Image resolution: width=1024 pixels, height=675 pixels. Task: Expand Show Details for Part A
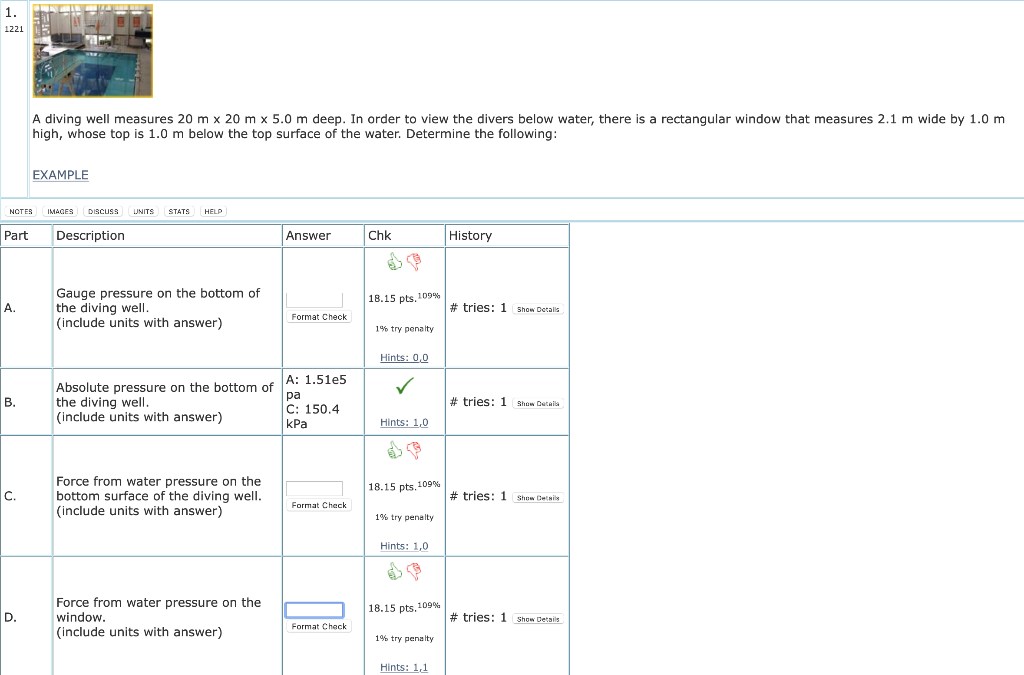click(538, 309)
